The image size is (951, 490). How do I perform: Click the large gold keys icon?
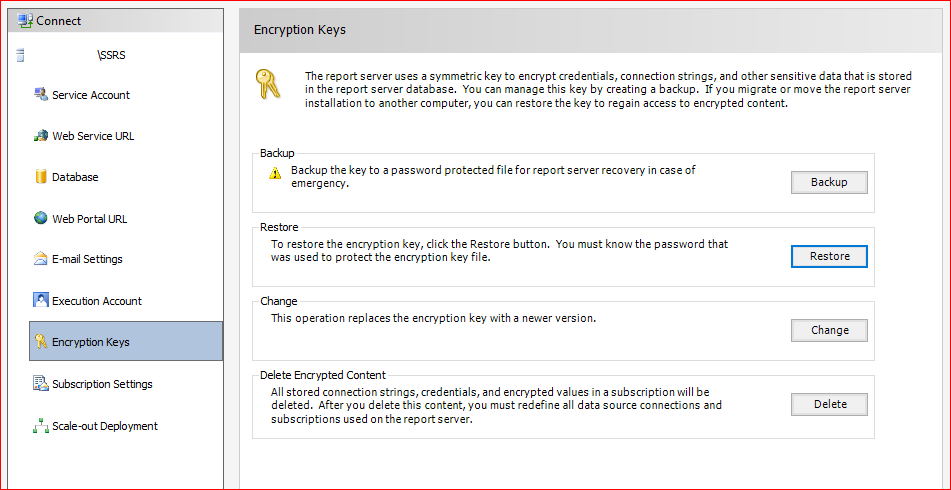pyautogui.click(x=267, y=84)
